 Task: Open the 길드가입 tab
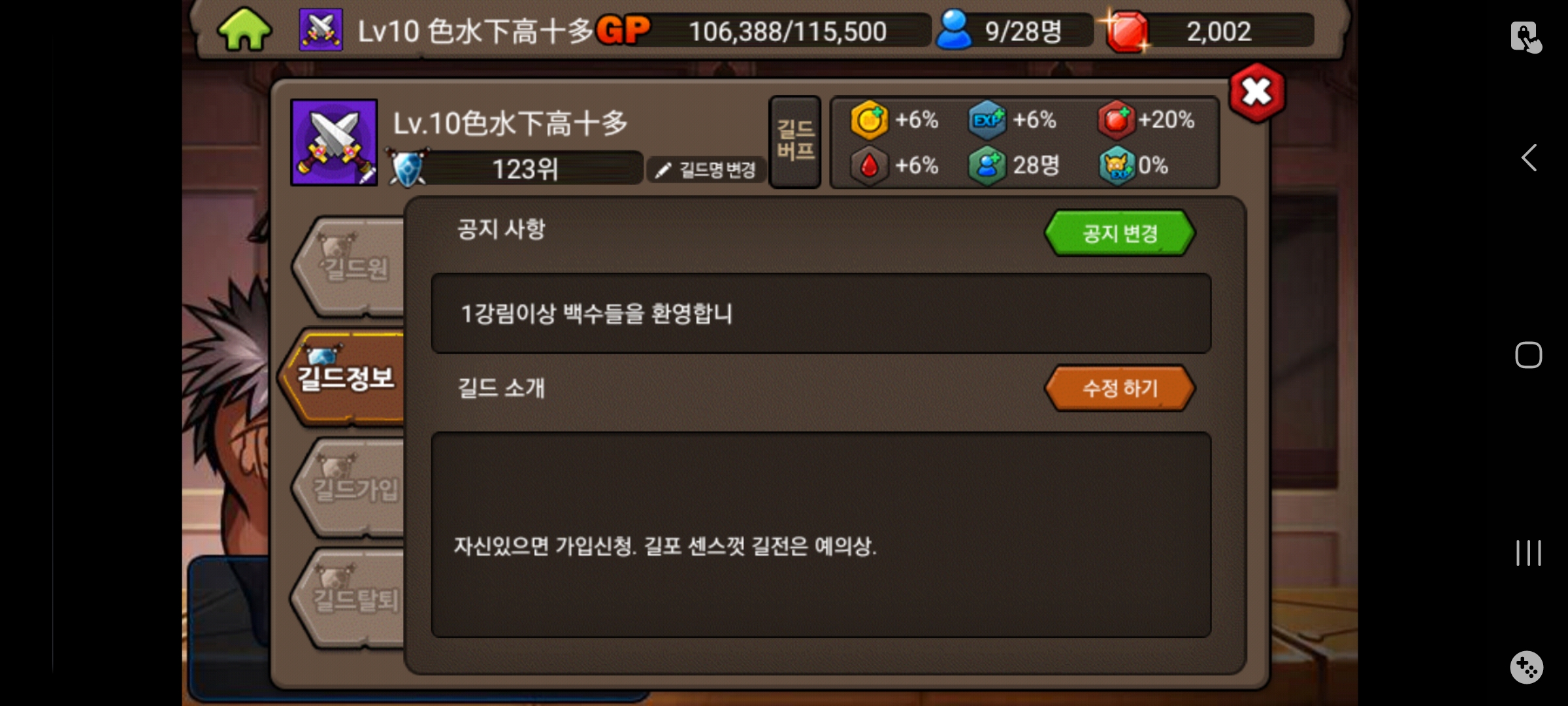(x=350, y=488)
